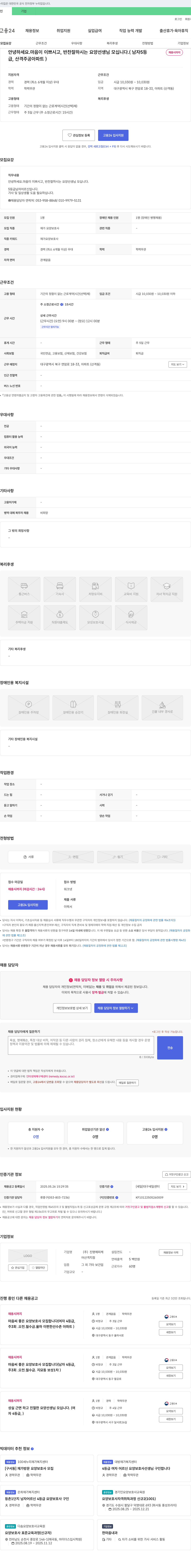Open the 취업지원 menu
Screen dimensions: 191x1568
tap(63, 30)
